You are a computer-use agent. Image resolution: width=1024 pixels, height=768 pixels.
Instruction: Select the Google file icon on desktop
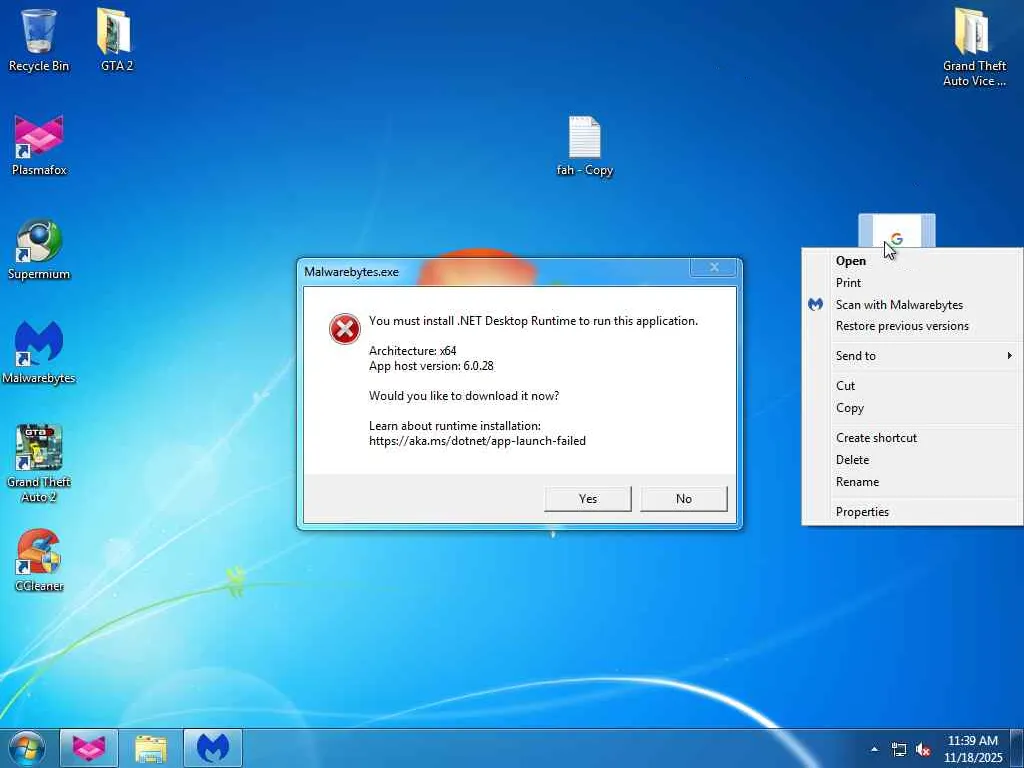click(897, 232)
